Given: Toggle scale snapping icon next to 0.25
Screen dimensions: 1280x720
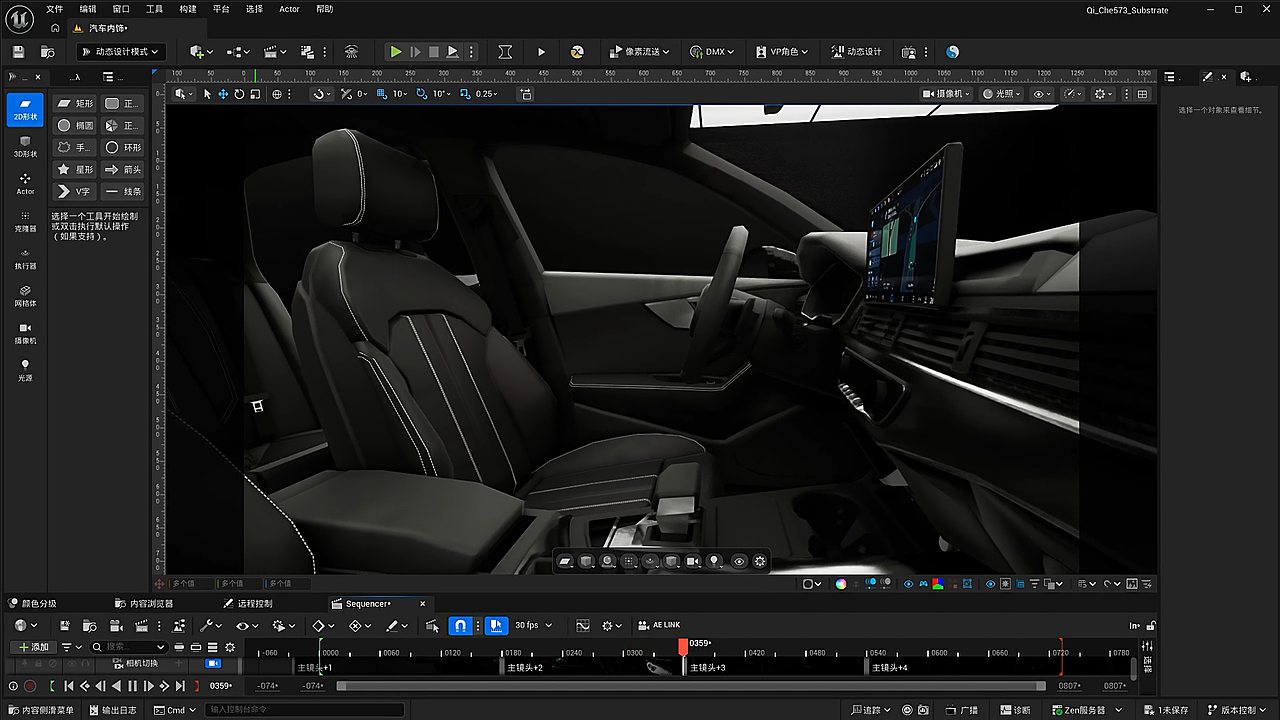Looking at the screenshot, I should (x=464, y=94).
